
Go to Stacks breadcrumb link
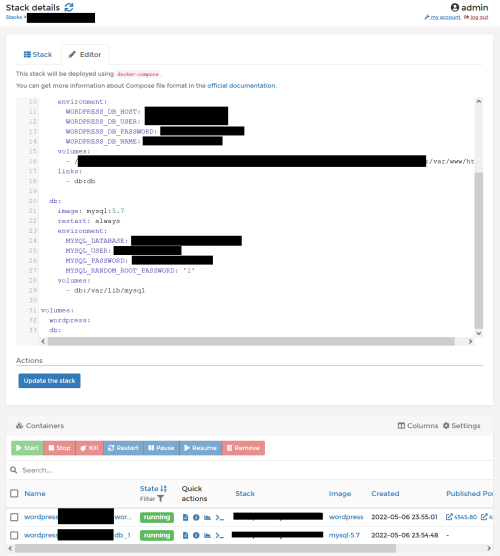[x=13, y=17]
